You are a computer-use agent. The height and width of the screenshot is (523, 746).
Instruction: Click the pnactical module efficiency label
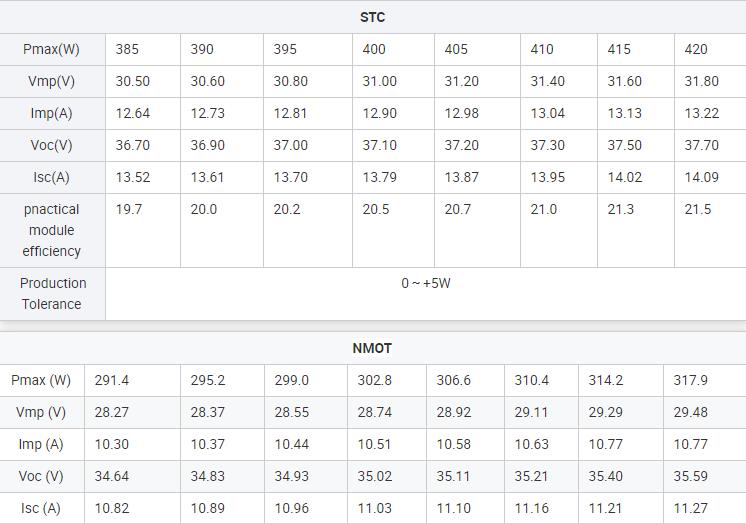51,230
